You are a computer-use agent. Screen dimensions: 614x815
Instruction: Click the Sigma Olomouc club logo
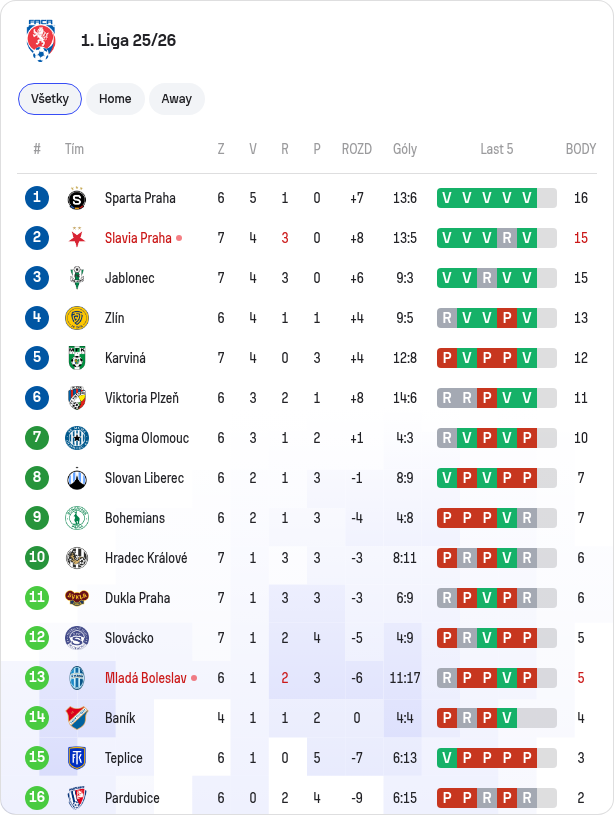pyautogui.click(x=77, y=438)
